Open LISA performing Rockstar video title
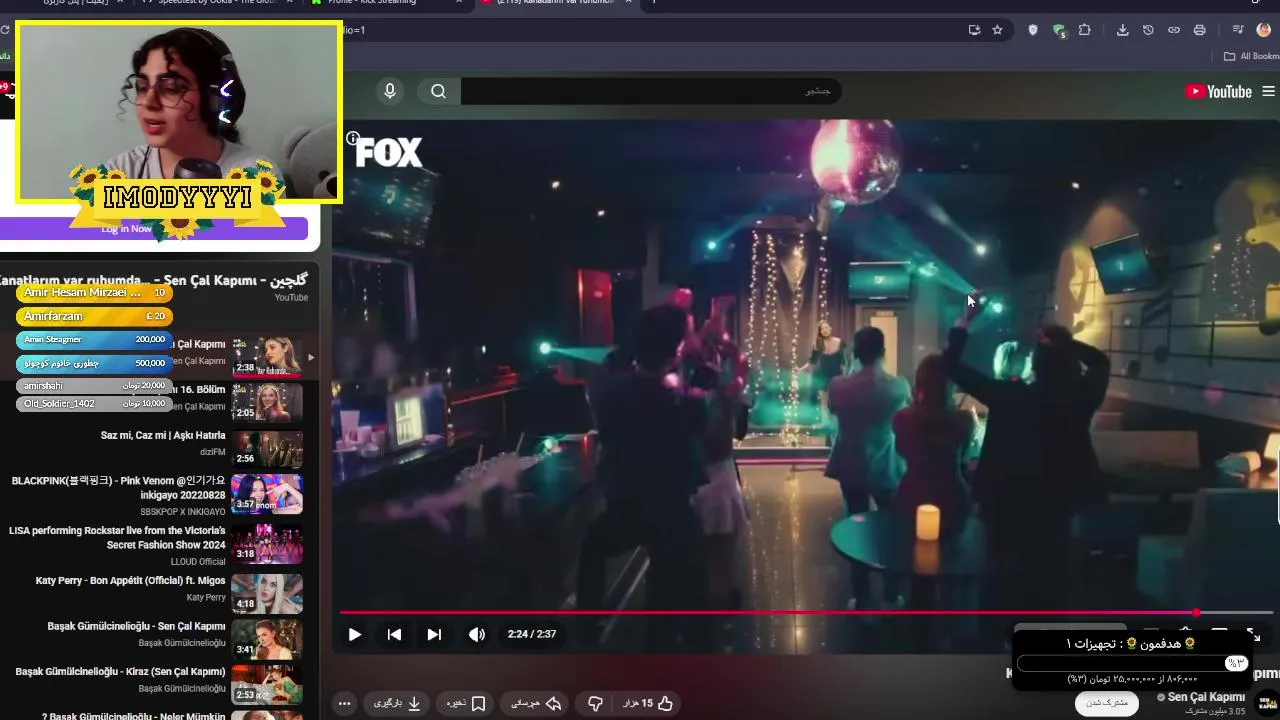Image resolution: width=1280 pixels, height=720 pixels. coord(117,538)
